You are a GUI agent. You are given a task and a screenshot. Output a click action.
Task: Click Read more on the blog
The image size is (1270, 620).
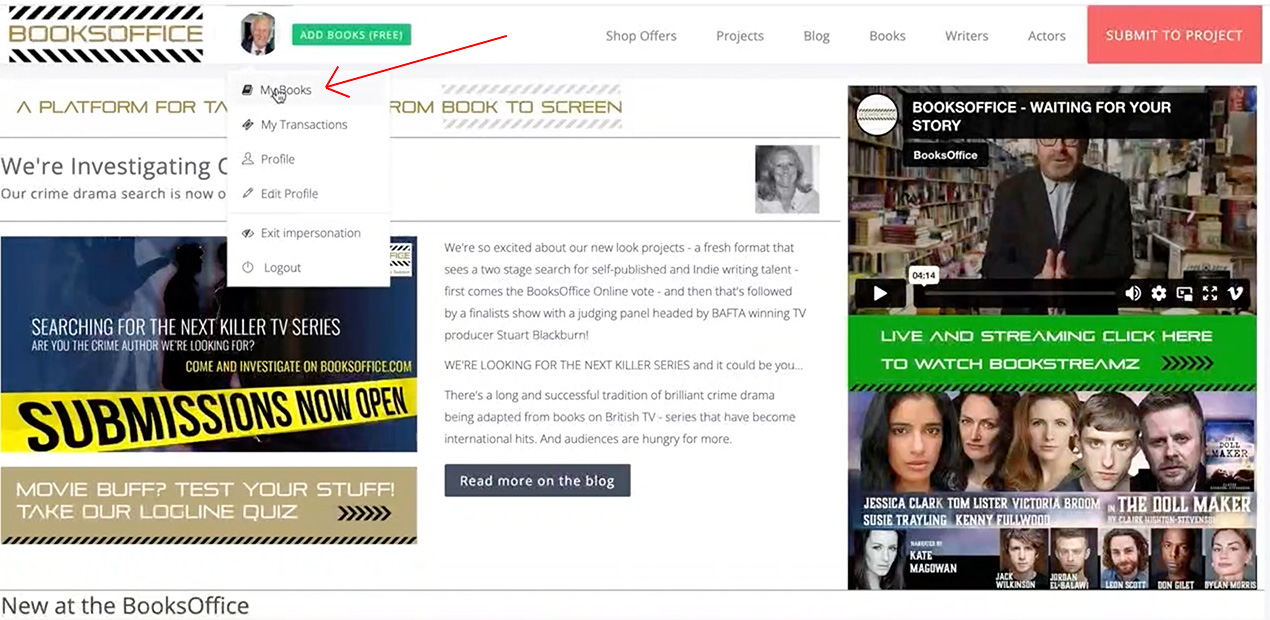pyautogui.click(x=537, y=481)
